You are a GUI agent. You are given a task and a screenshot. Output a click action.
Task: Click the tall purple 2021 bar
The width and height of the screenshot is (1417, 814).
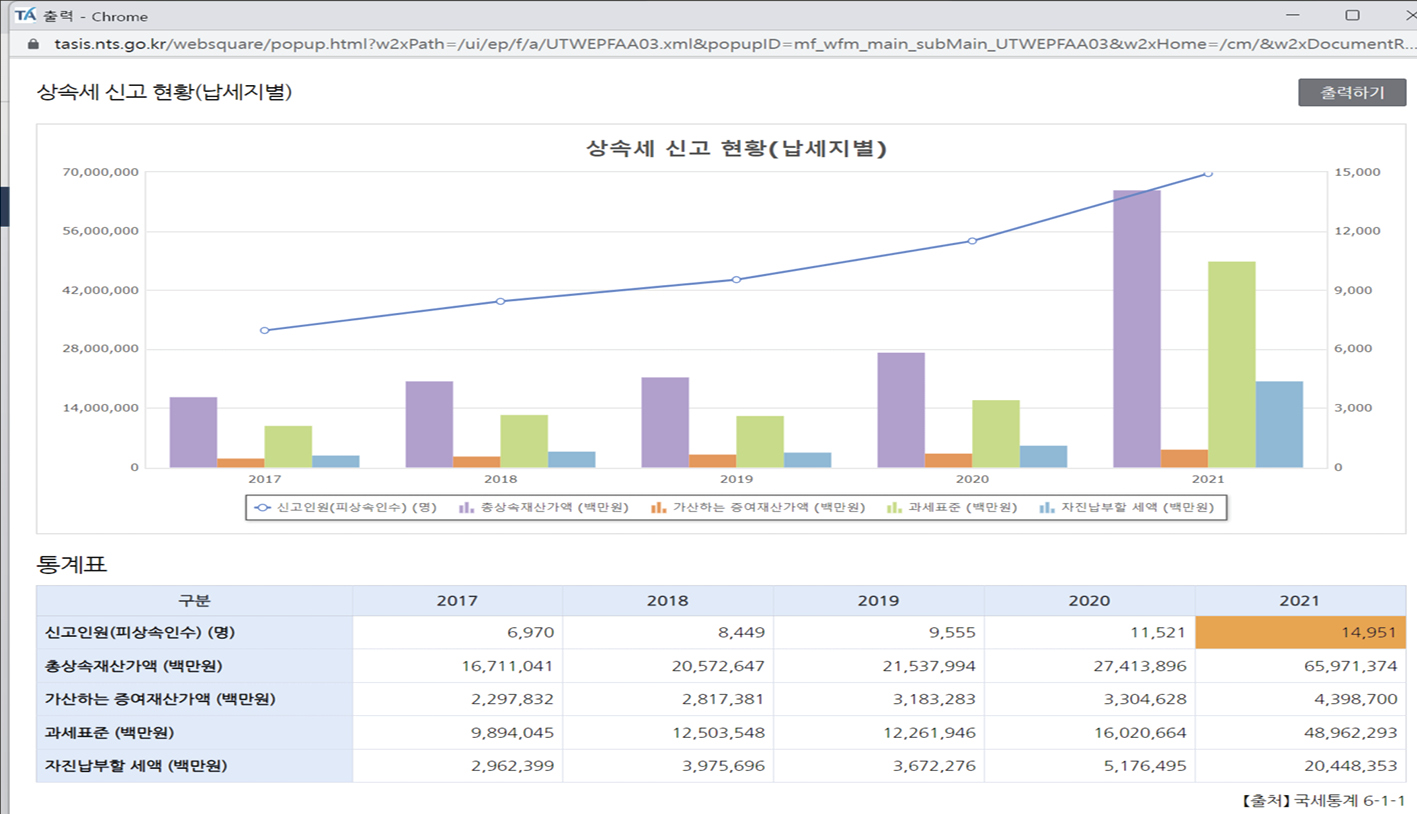1137,328
